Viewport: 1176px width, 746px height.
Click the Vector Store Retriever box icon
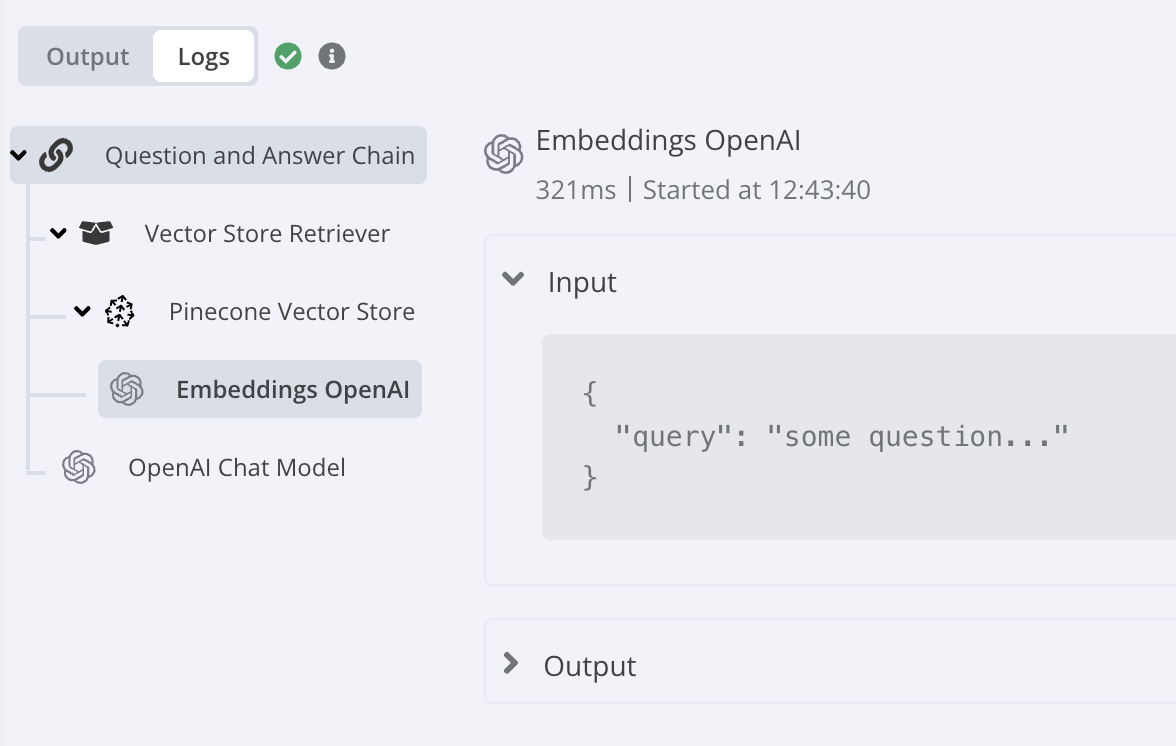tap(96, 233)
